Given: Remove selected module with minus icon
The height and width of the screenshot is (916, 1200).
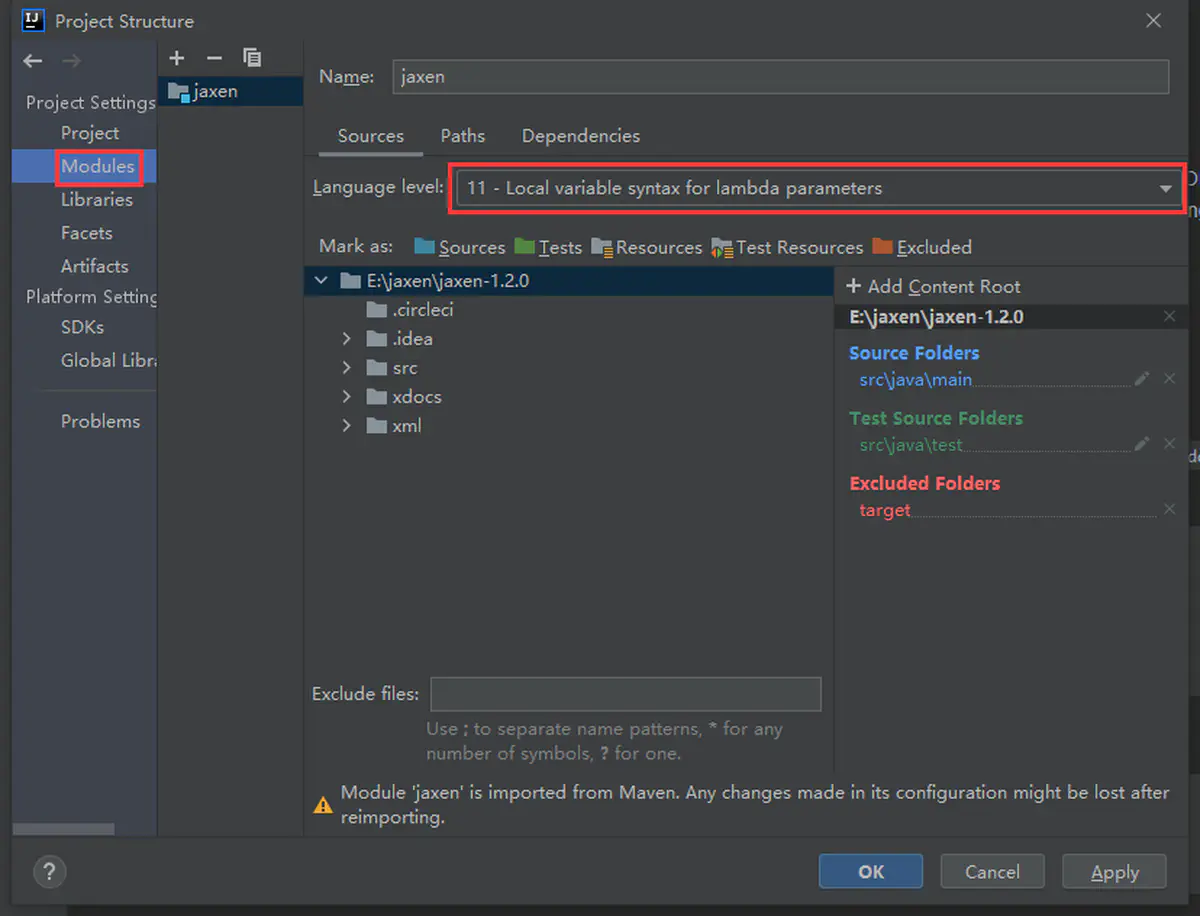Looking at the screenshot, I should click(214, 58).
